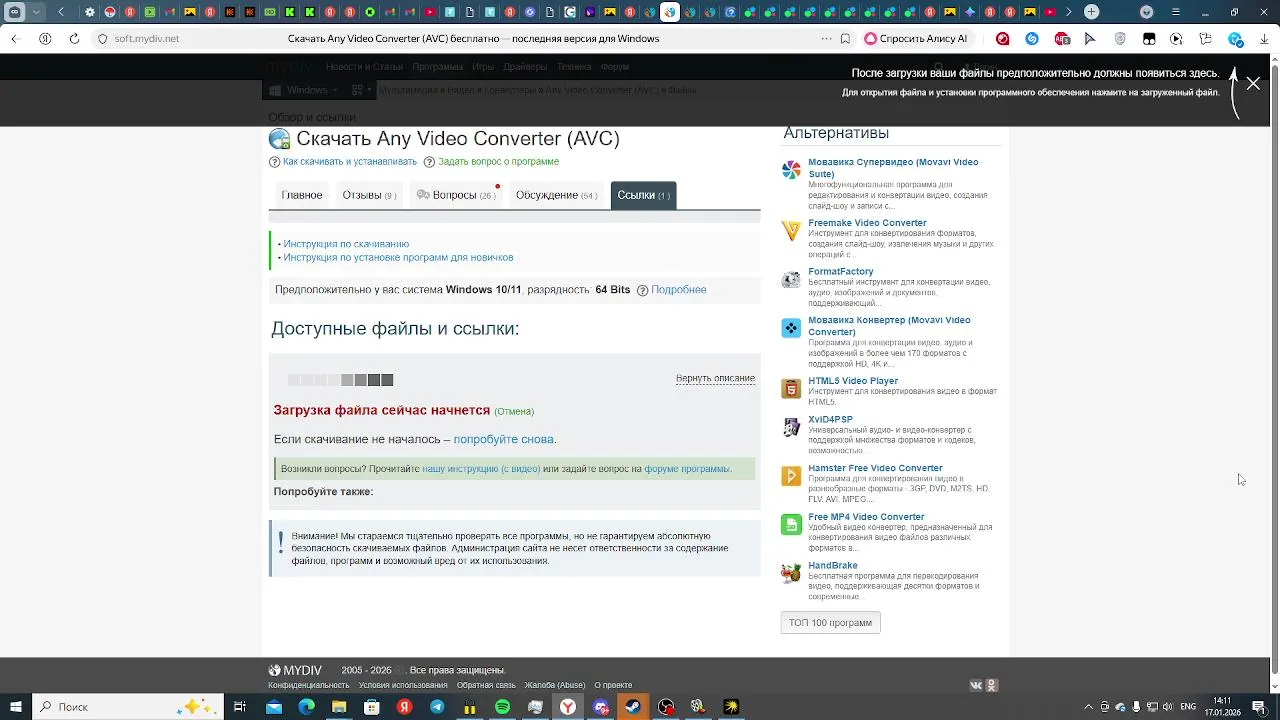The width and height of the screenshot is (1280, 720).
Task: Open the three-dots page menu in address bar
Action: 826,39
